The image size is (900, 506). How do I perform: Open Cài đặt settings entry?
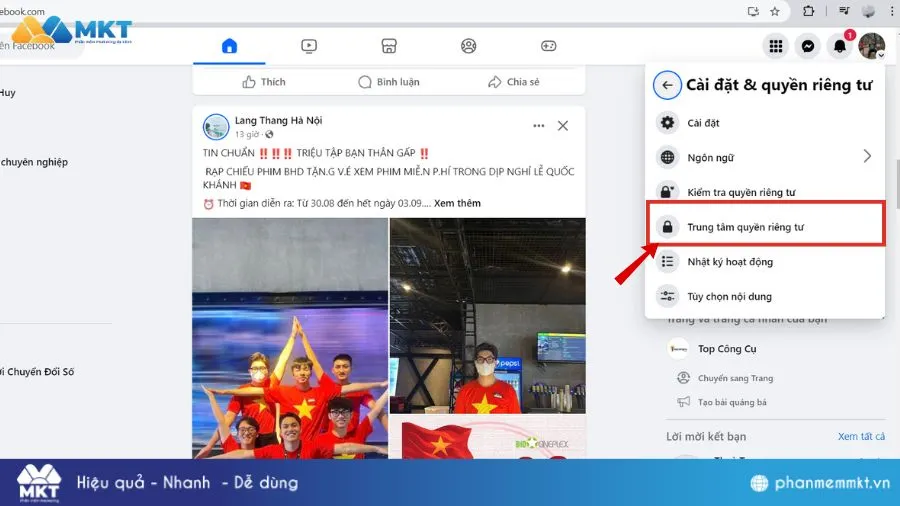click(x=765, y=123)
